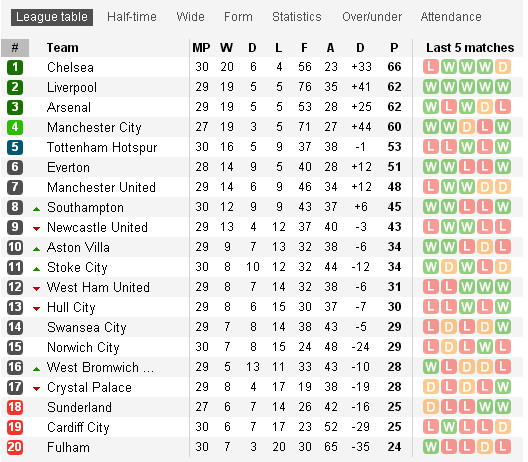Click the # rank column header
This screenshot has width=528, height=462.
pyautogui.click(x=15, y=48)
